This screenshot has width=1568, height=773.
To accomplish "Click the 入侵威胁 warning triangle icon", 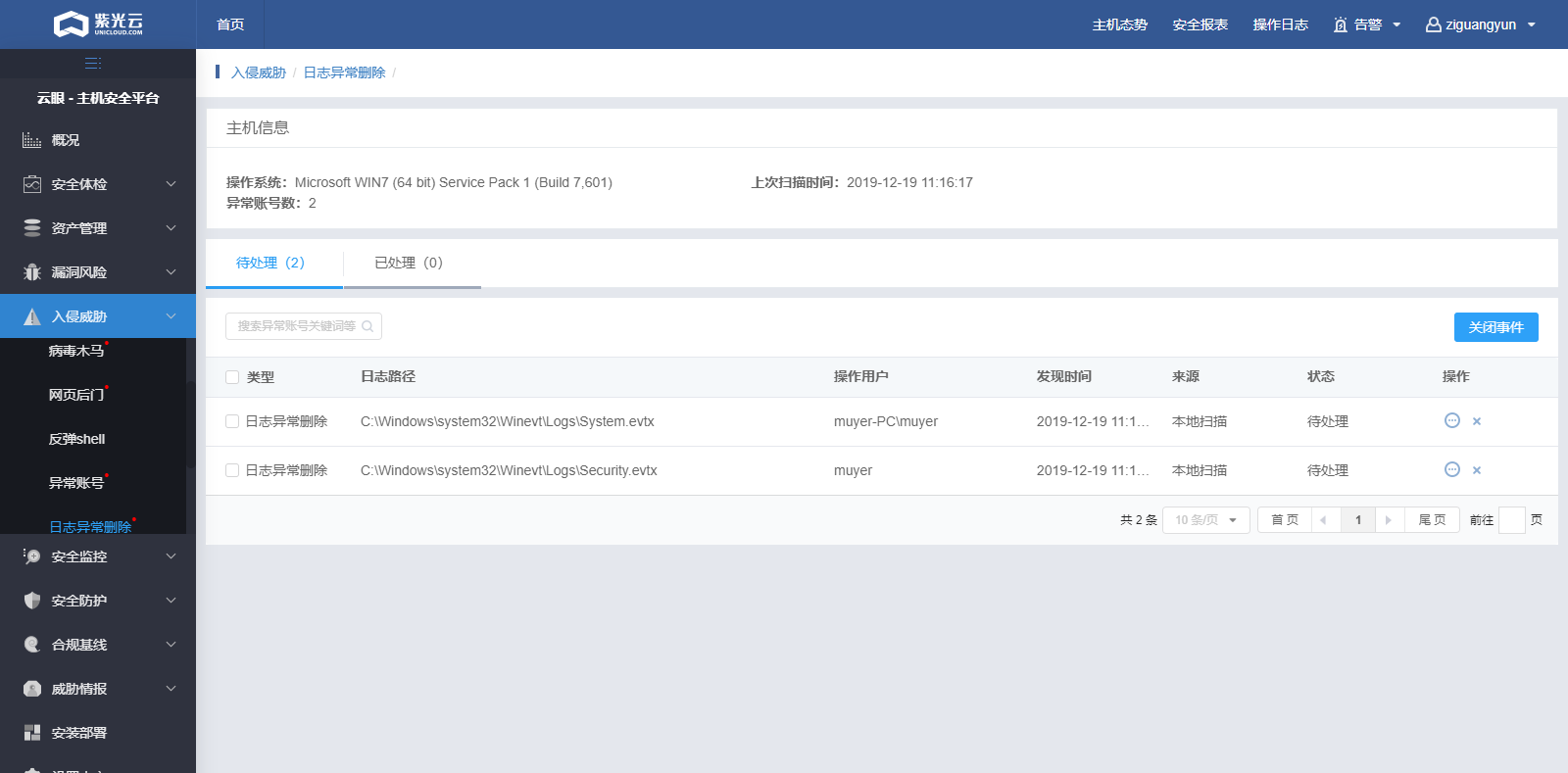I will 32,316.
